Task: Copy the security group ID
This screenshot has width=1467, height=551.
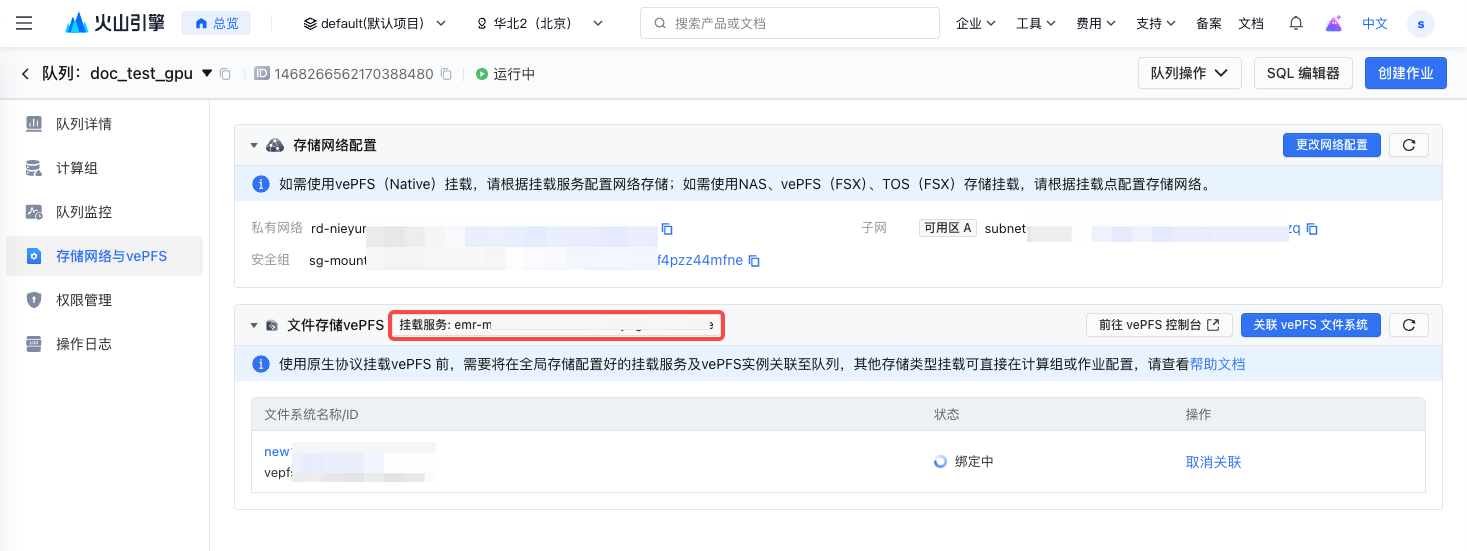Action: point(755,261)
